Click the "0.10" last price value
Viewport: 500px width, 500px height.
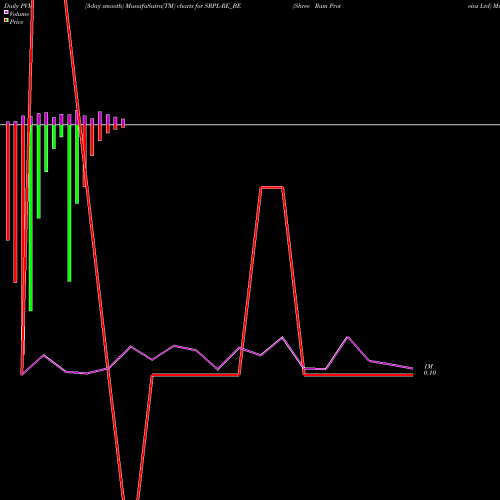(430, 373)
